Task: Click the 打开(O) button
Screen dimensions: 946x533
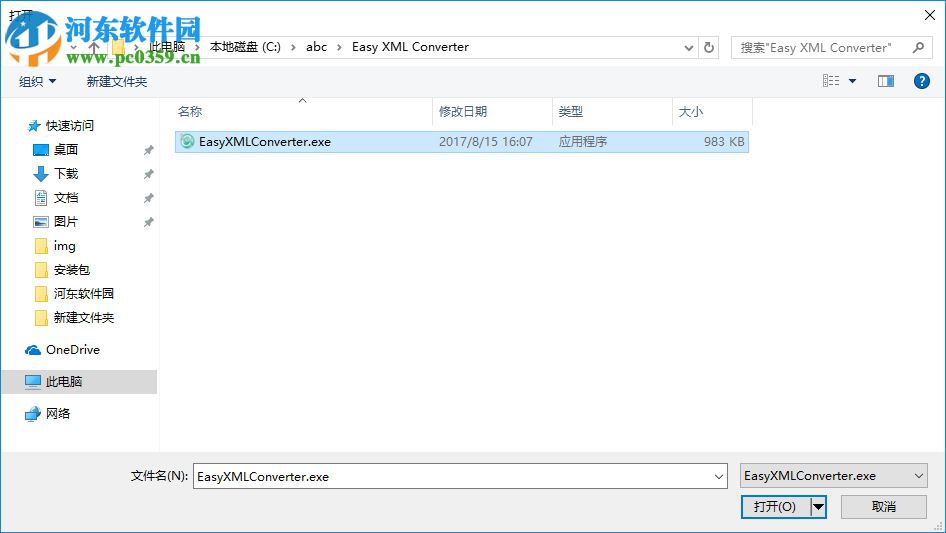Action: point(775,506)
